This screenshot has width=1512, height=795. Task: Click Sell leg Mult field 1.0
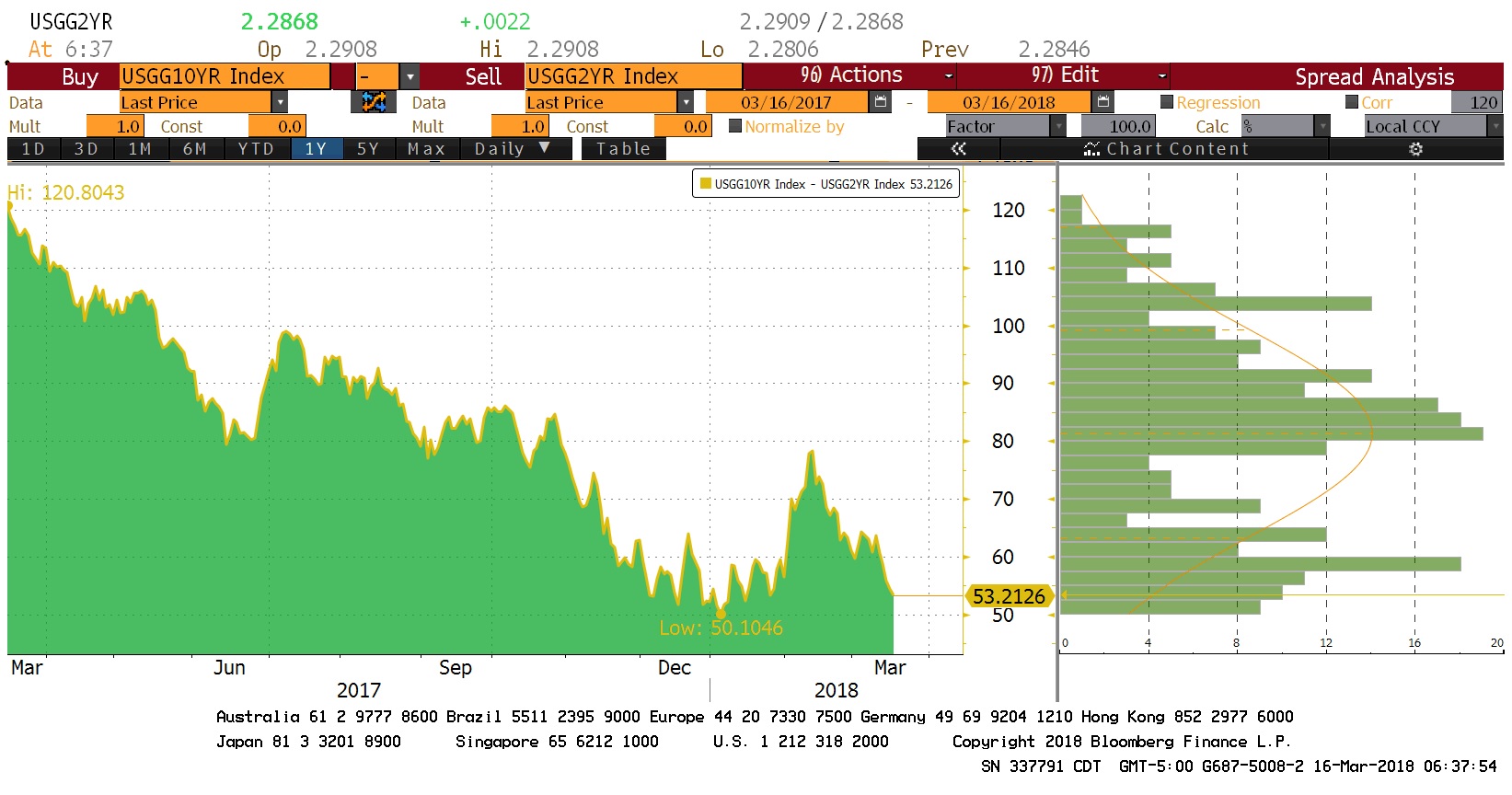pos(521,126)
